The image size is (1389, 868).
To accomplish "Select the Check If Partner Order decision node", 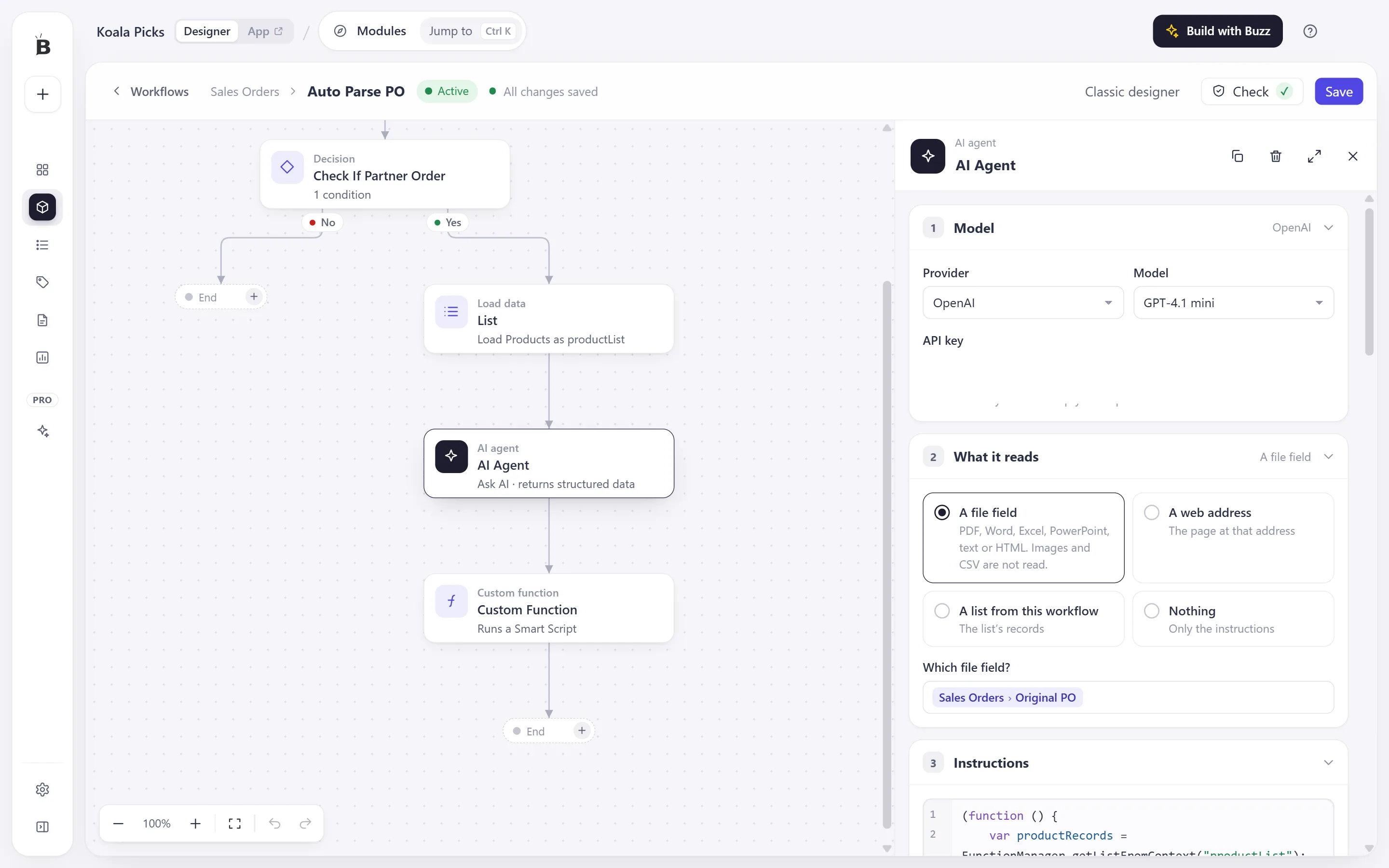I will (384, 175).
